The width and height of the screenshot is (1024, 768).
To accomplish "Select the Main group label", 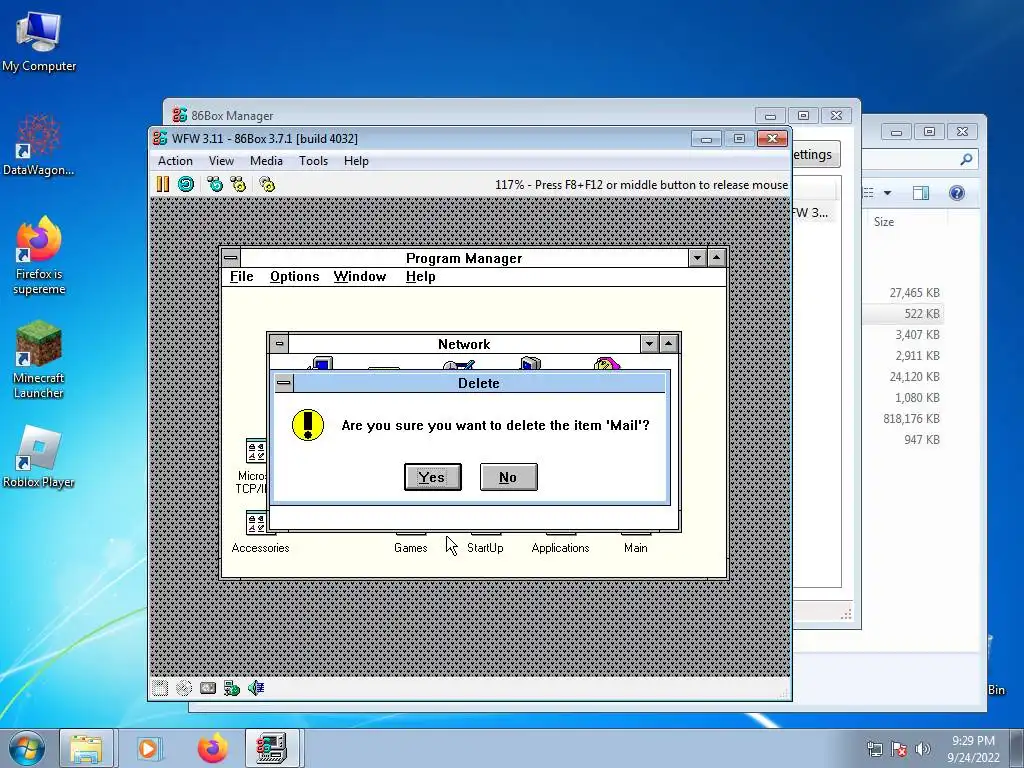I will tap(635, 548).
